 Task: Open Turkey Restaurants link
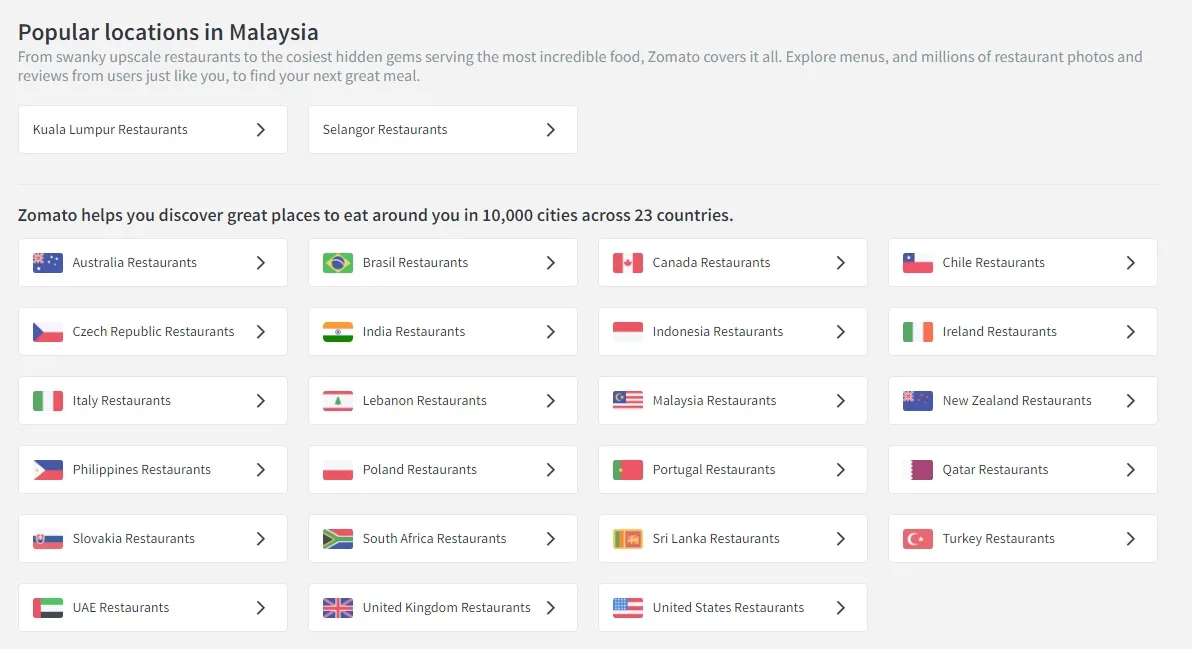[1022, 539]
